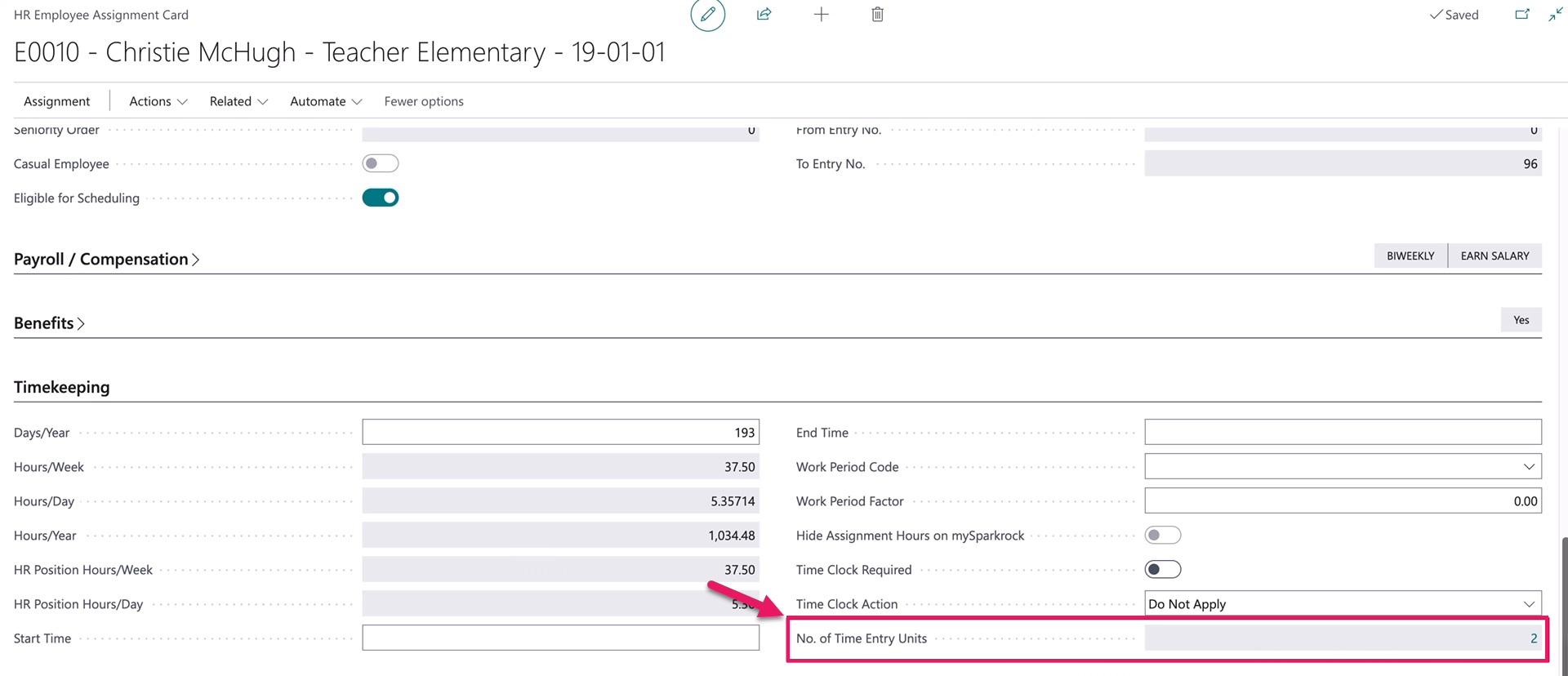This screenshot has height=676, width=1568.
Task: Click the HR Employee Assignment Card caption
Action: click(101, 15)
